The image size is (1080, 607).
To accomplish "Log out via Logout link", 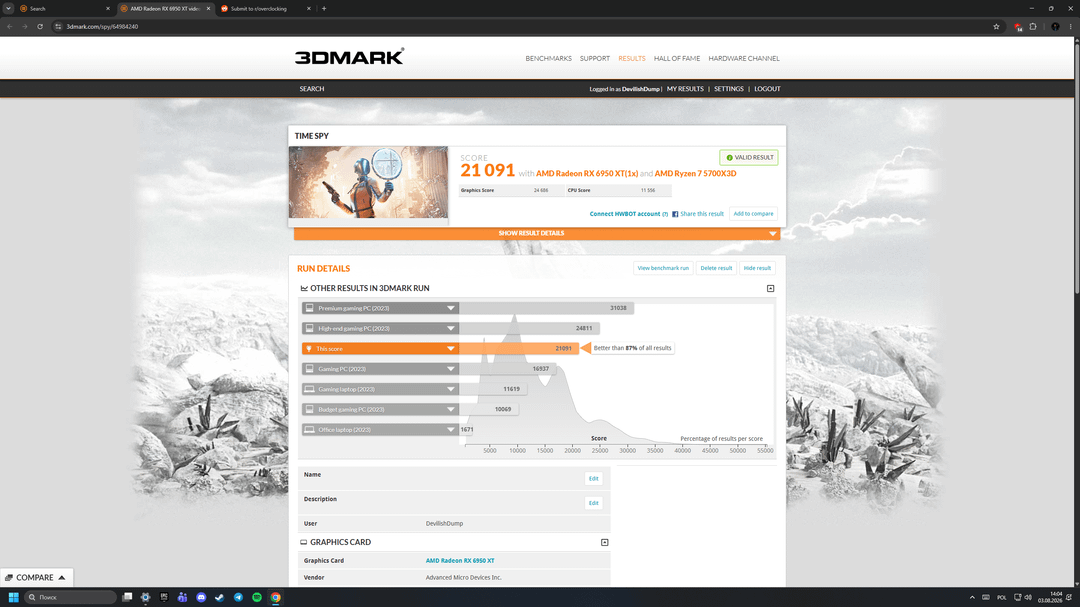I will pos(767,89).
